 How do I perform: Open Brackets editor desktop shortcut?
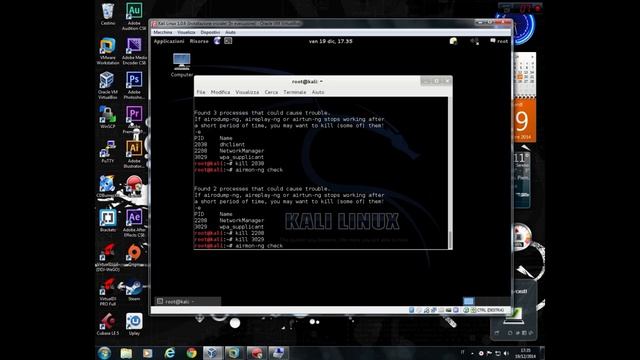coord(108,220)
